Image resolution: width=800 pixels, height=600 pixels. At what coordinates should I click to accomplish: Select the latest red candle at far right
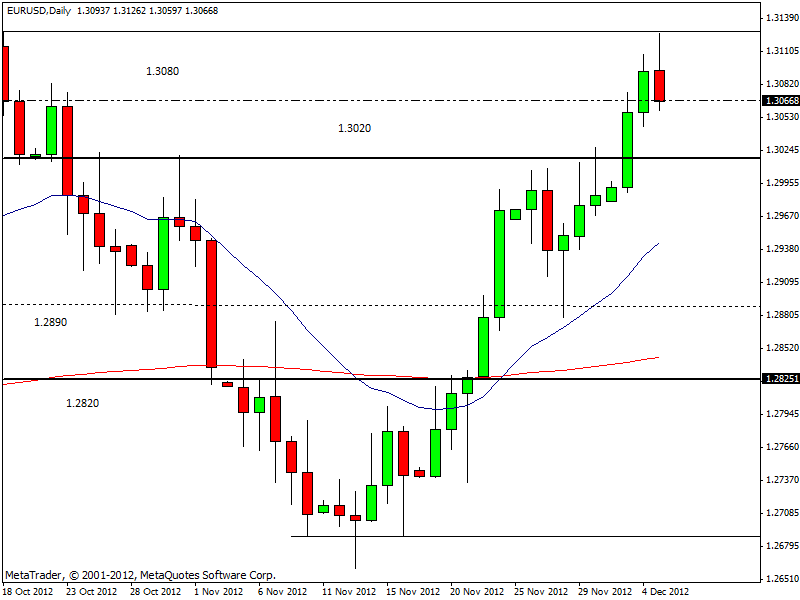click(x=660, y=86)
